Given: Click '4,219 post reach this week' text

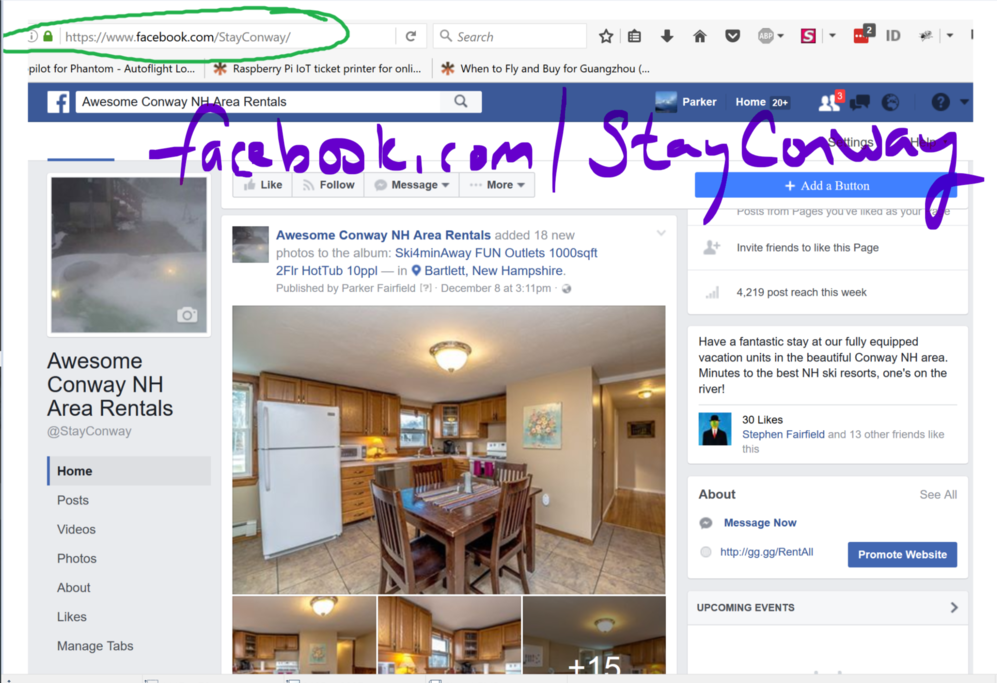Looking at the screenshot, I should pos(801,293).
